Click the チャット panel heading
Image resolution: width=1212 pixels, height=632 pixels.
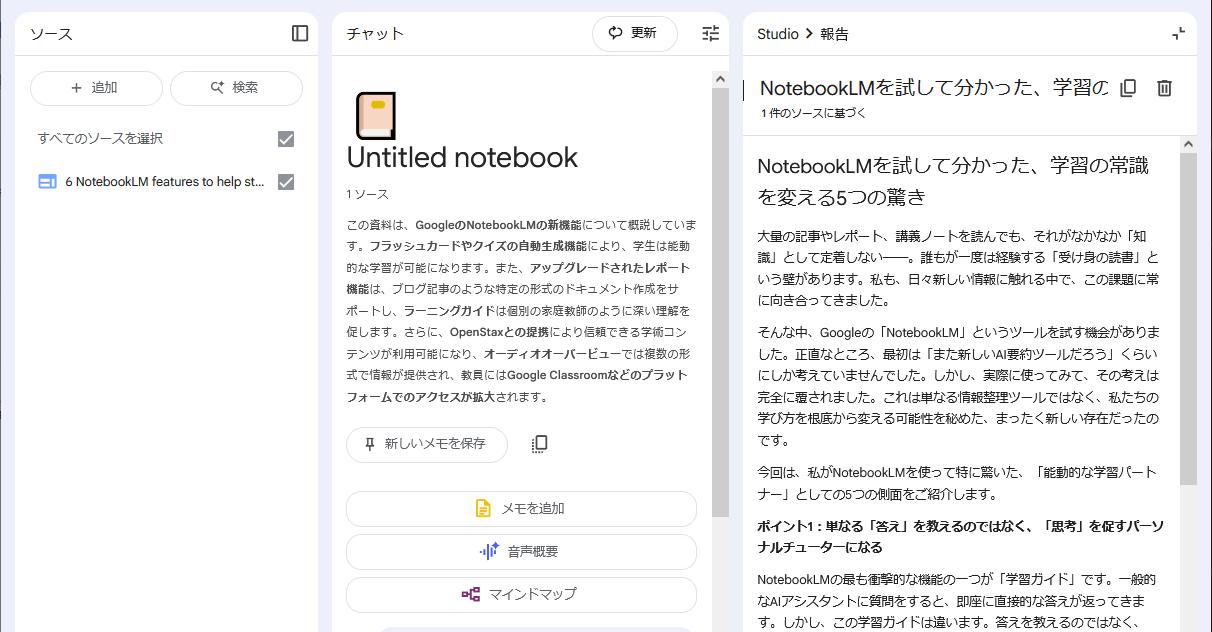(375, 34)
